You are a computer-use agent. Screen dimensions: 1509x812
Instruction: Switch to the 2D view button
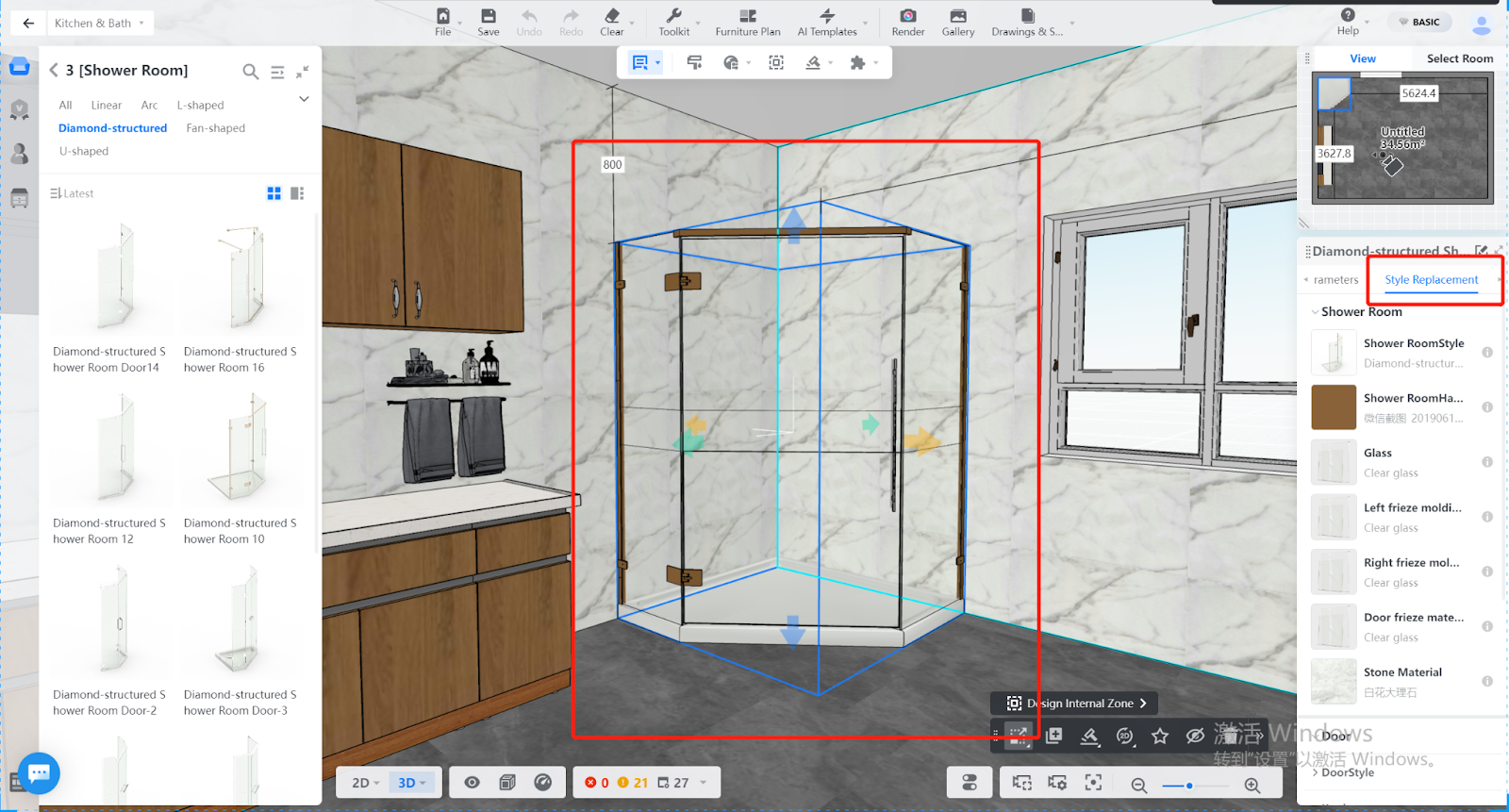pyautogui.click(x=364, y=783)
